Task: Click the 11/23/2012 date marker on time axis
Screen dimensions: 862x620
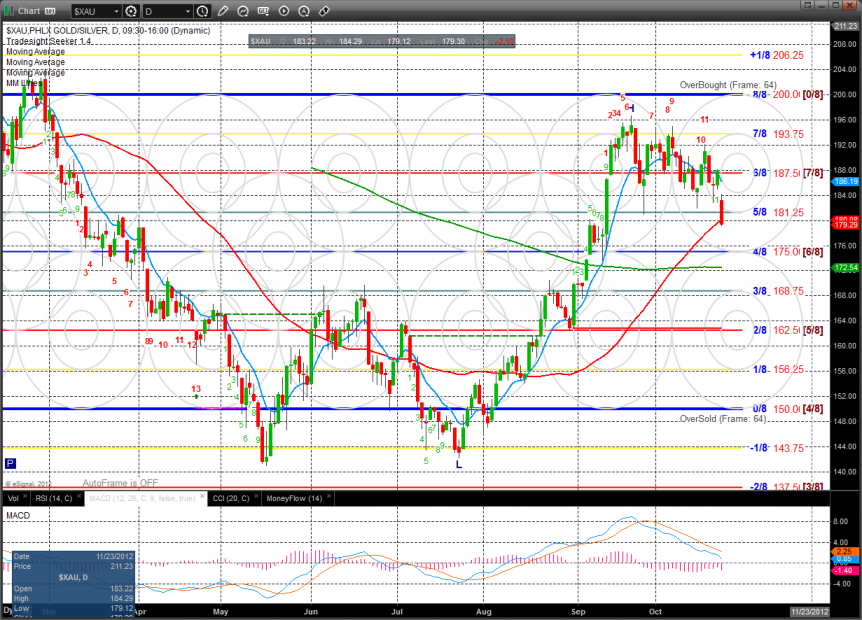Action: [x=811, y=611]
